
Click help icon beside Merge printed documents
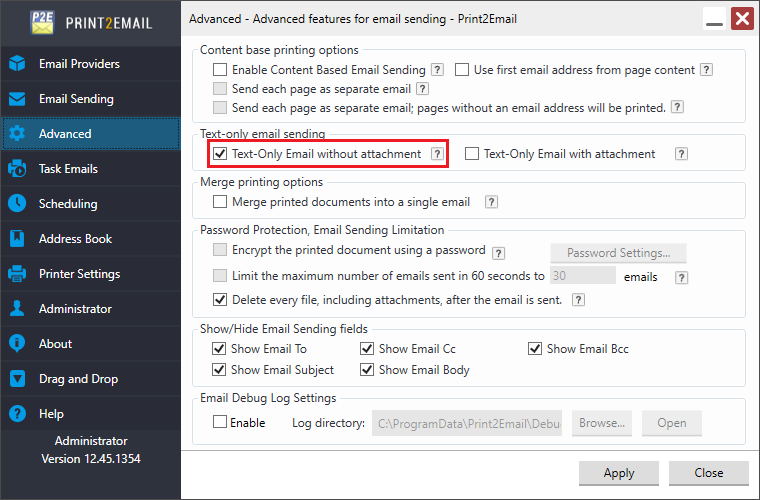click(x=491, y=202)
